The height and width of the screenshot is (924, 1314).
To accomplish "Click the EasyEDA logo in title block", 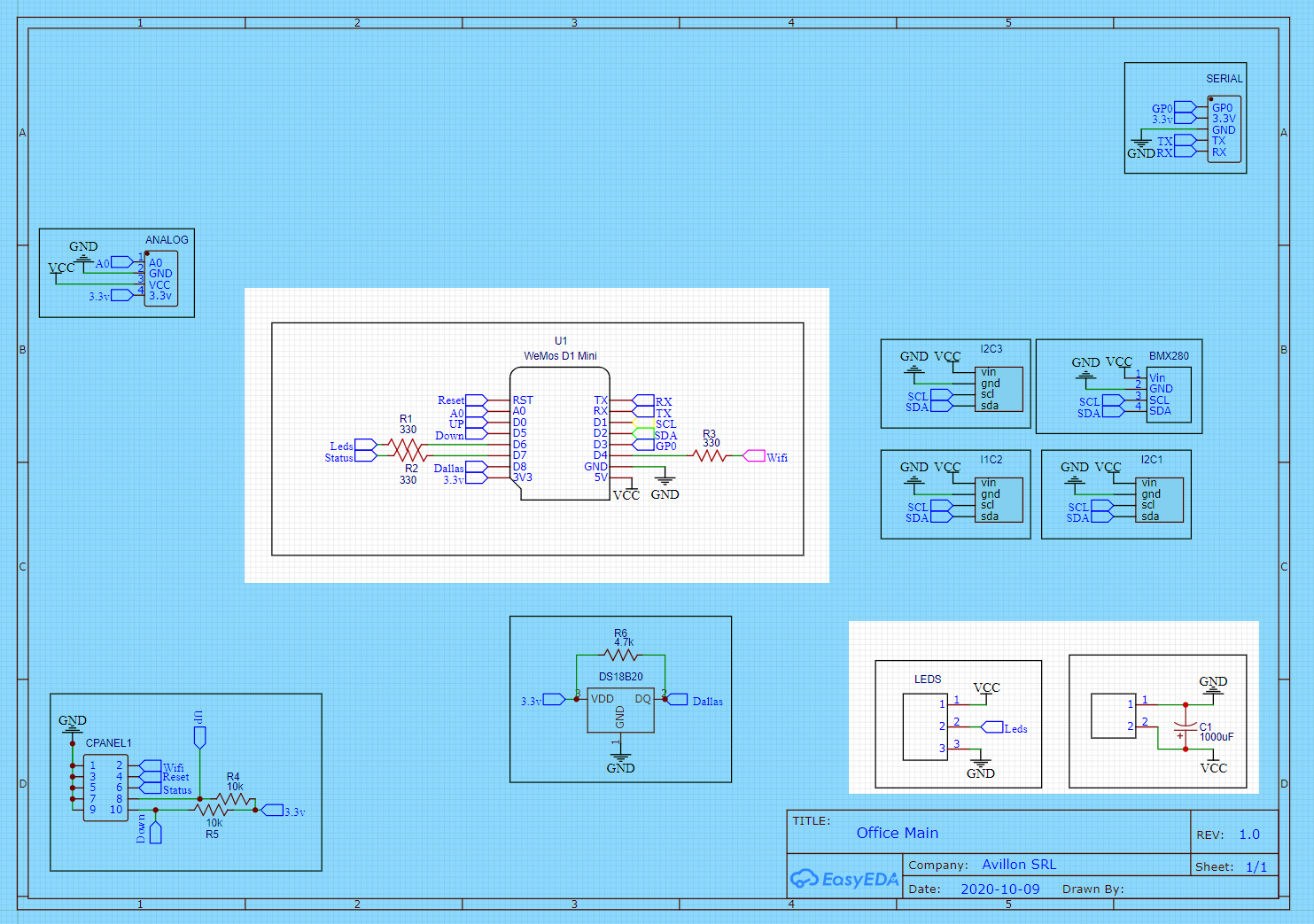I will 844,879.
